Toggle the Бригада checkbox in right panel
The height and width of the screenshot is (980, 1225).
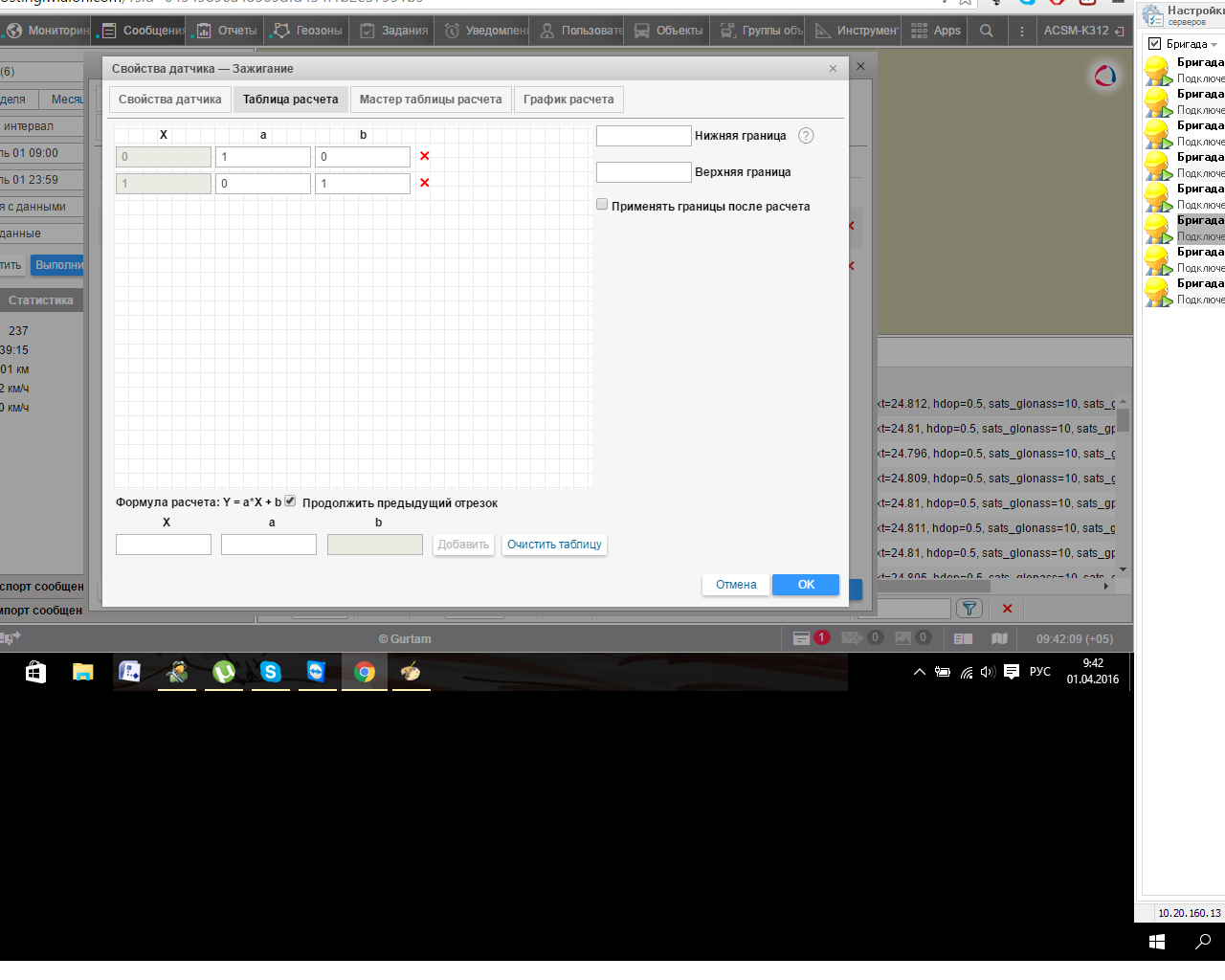tap(1154, 44)
